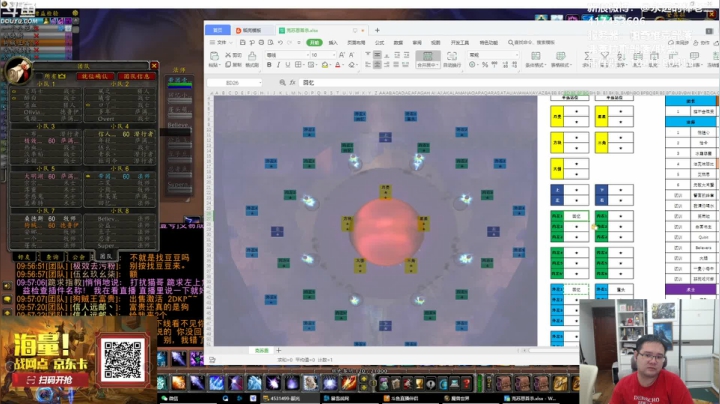This screenshot has height=404, width=720.
Task: Open the 插入 ribbon tab
Action: pyautogui.click(x=333, y=42)
